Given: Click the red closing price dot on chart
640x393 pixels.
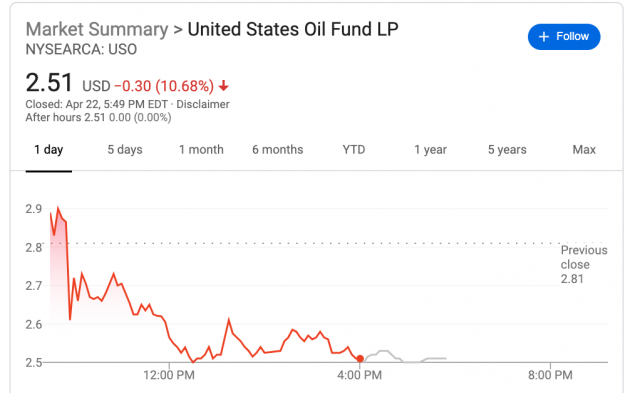Looking at the screenshot, I should [360, 359].
